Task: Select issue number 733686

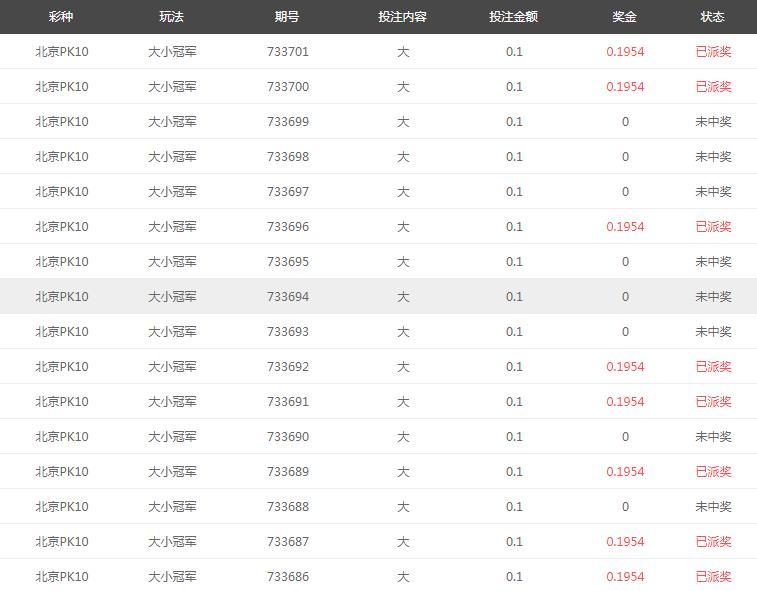Action: click(288, 577)
